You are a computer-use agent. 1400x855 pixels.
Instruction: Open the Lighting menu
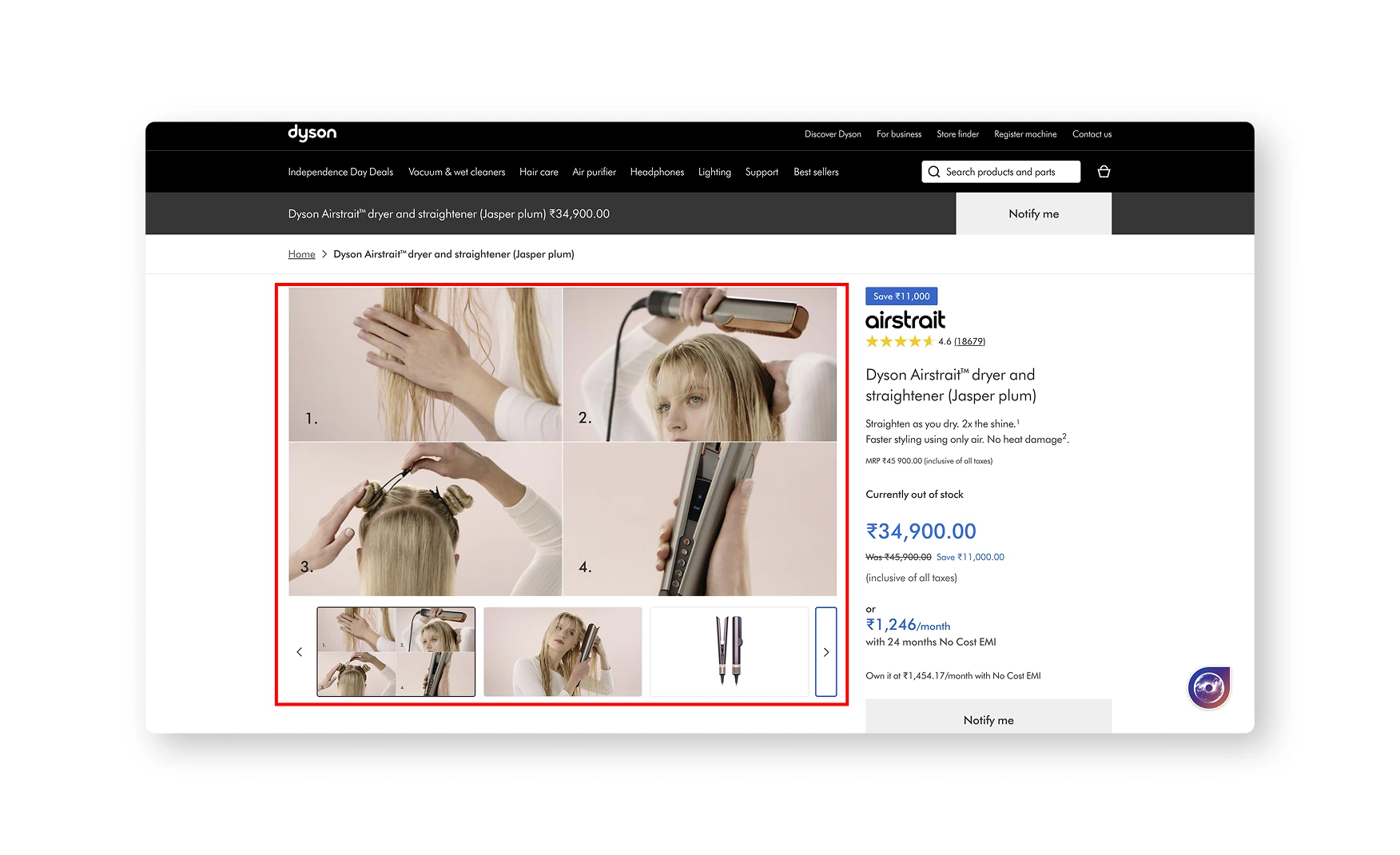(x=714, y=172)
